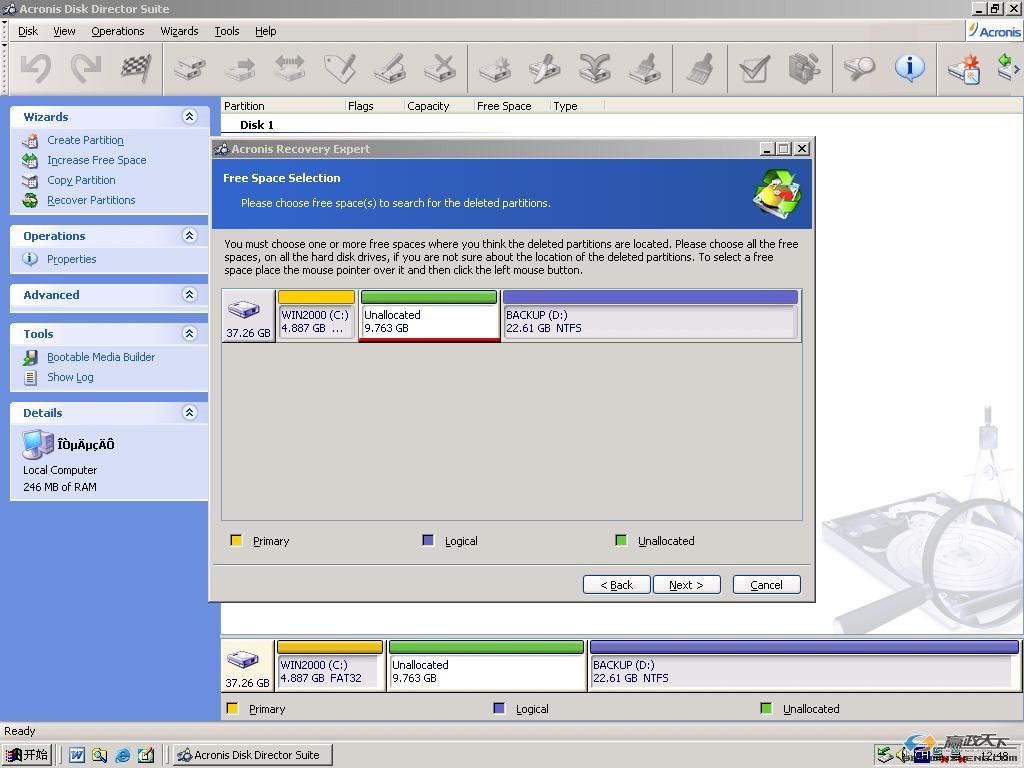Collapse the Details panel
Viewport: 1024px width, 768px height.
[x=189, y=412]
